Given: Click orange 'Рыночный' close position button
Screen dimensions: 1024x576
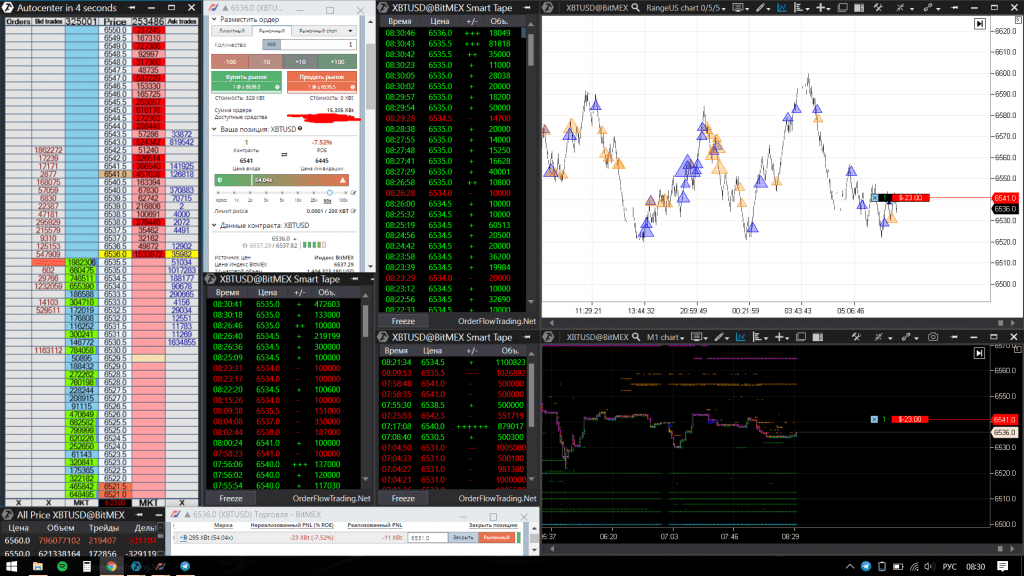Looking at the screenshot, I should (496, 537).
